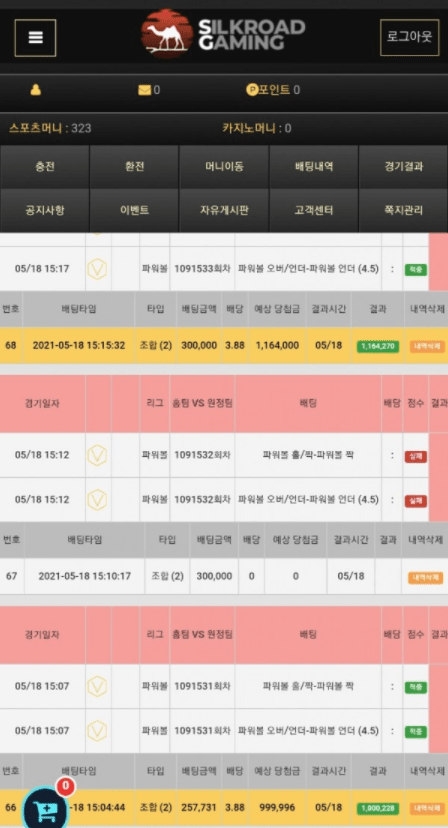Image resolution: width=448 pixels, height=828 pixels.
Task: Click the 1,000,228 result badge
Action: (x=378, y=808)
